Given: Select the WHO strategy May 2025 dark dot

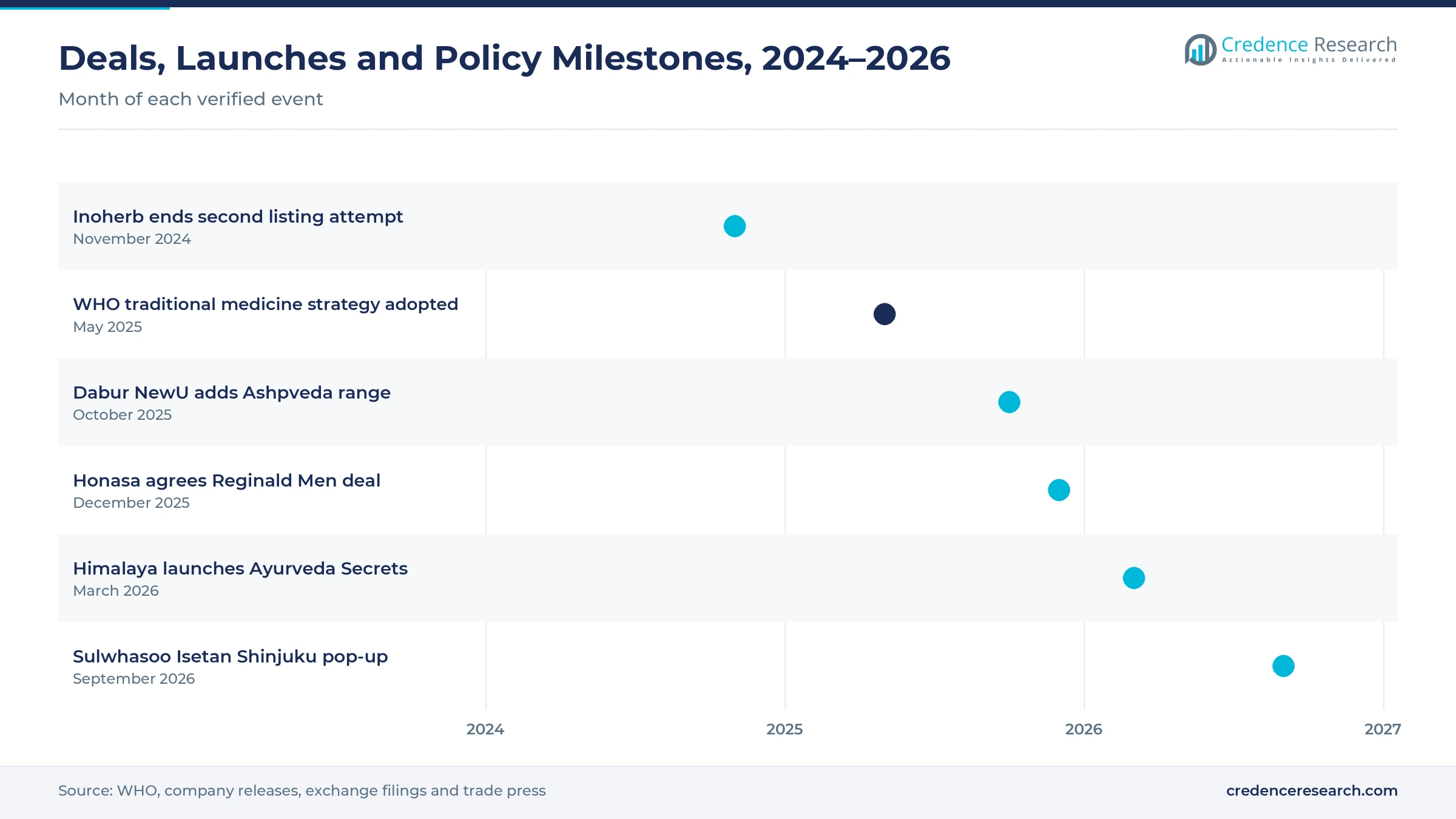Looking at the screenshot, I should [885, 314].
